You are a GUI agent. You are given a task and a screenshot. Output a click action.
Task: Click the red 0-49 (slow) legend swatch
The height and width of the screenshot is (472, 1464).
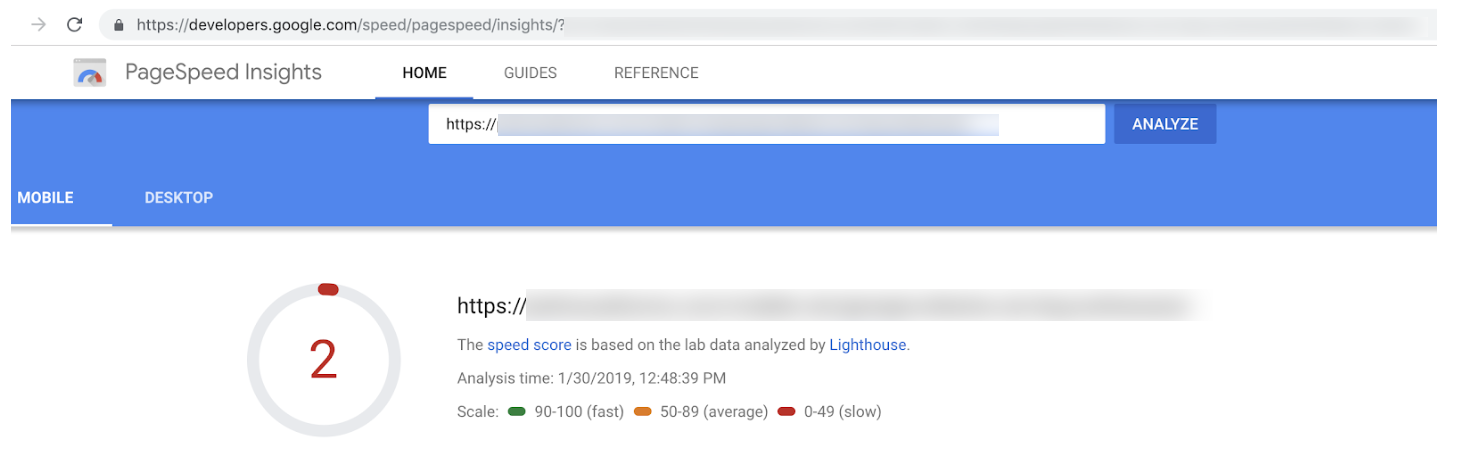pos(786,411)
